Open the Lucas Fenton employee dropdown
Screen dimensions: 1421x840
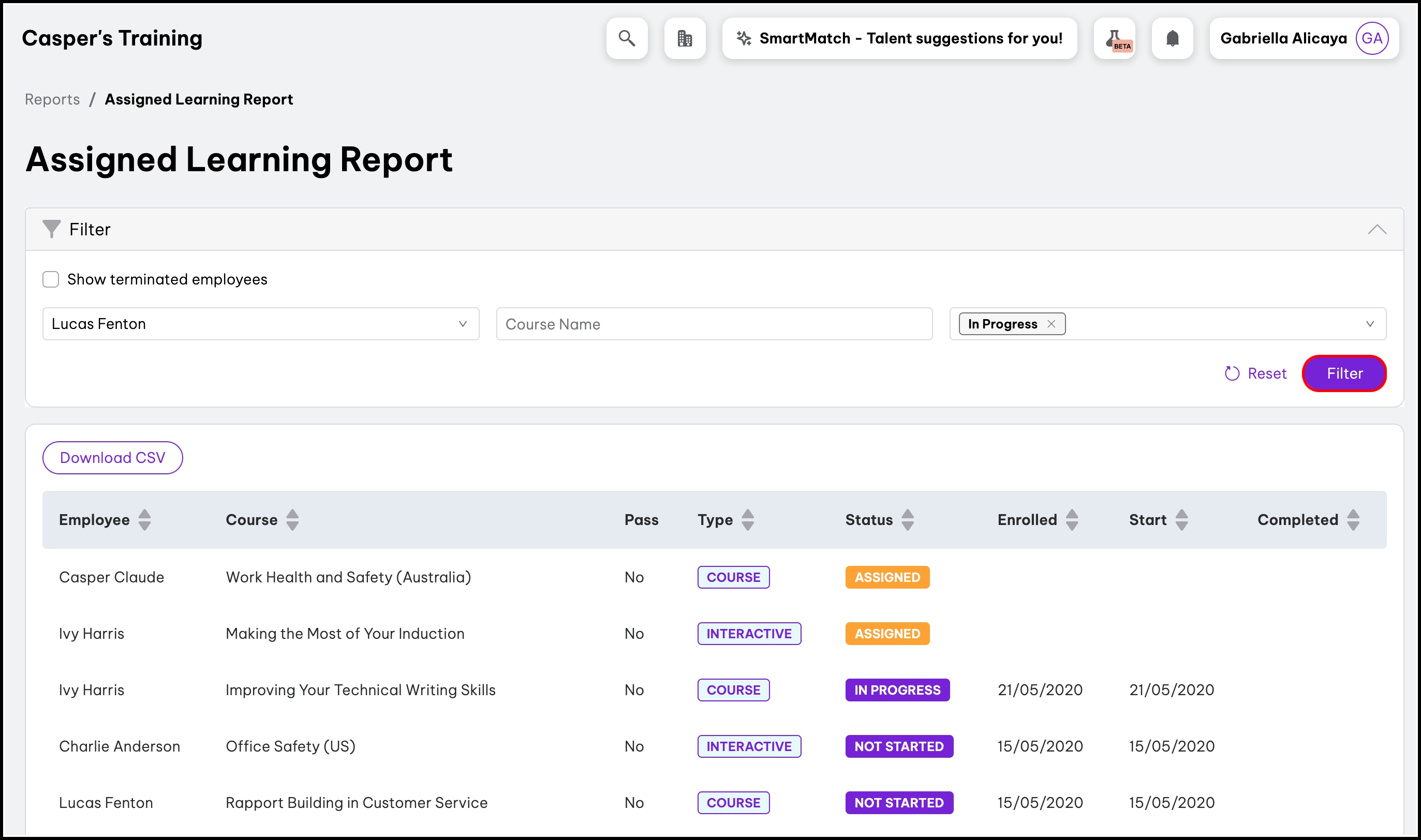260,324
